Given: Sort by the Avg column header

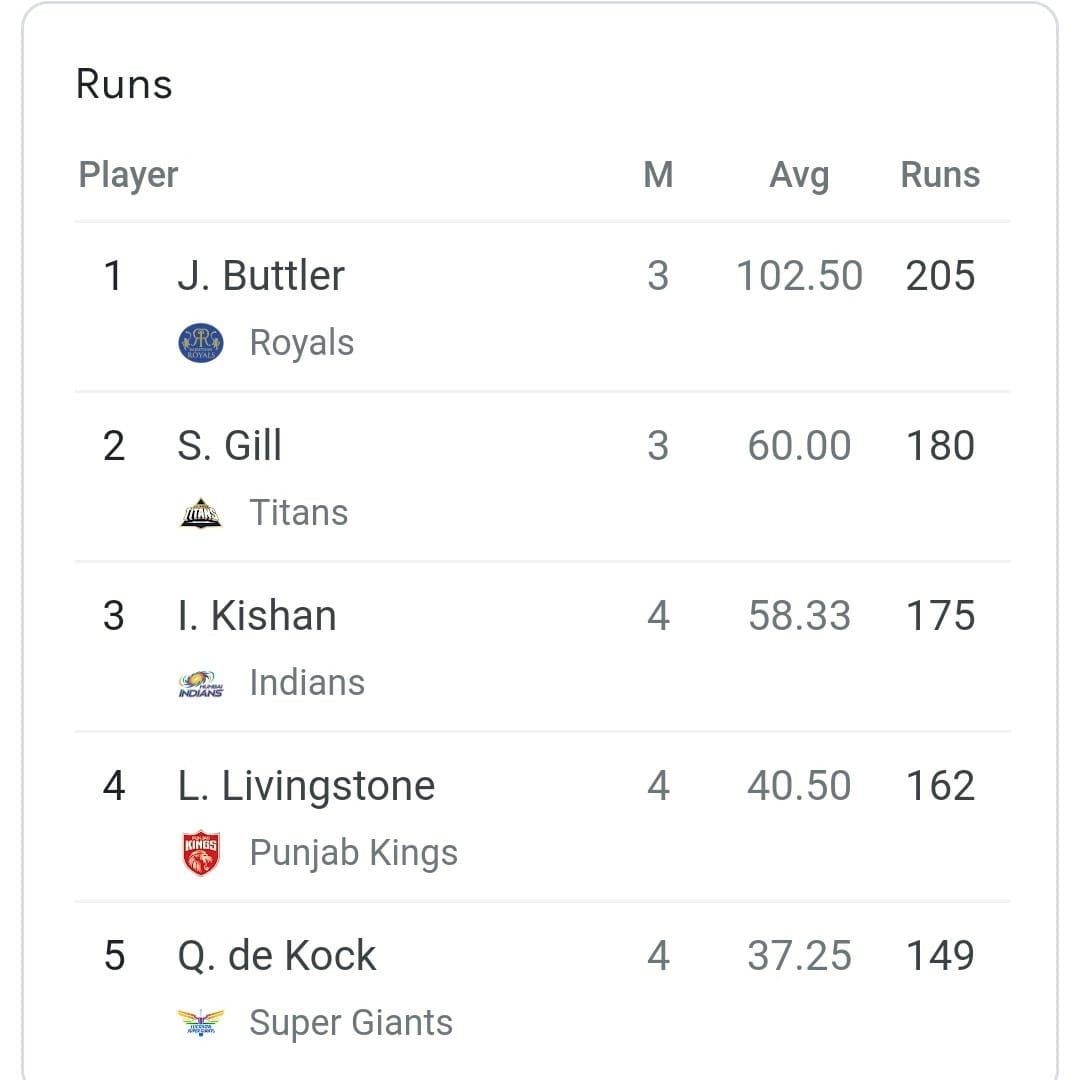Looking at the screenshot, I should tap(799, 174).
